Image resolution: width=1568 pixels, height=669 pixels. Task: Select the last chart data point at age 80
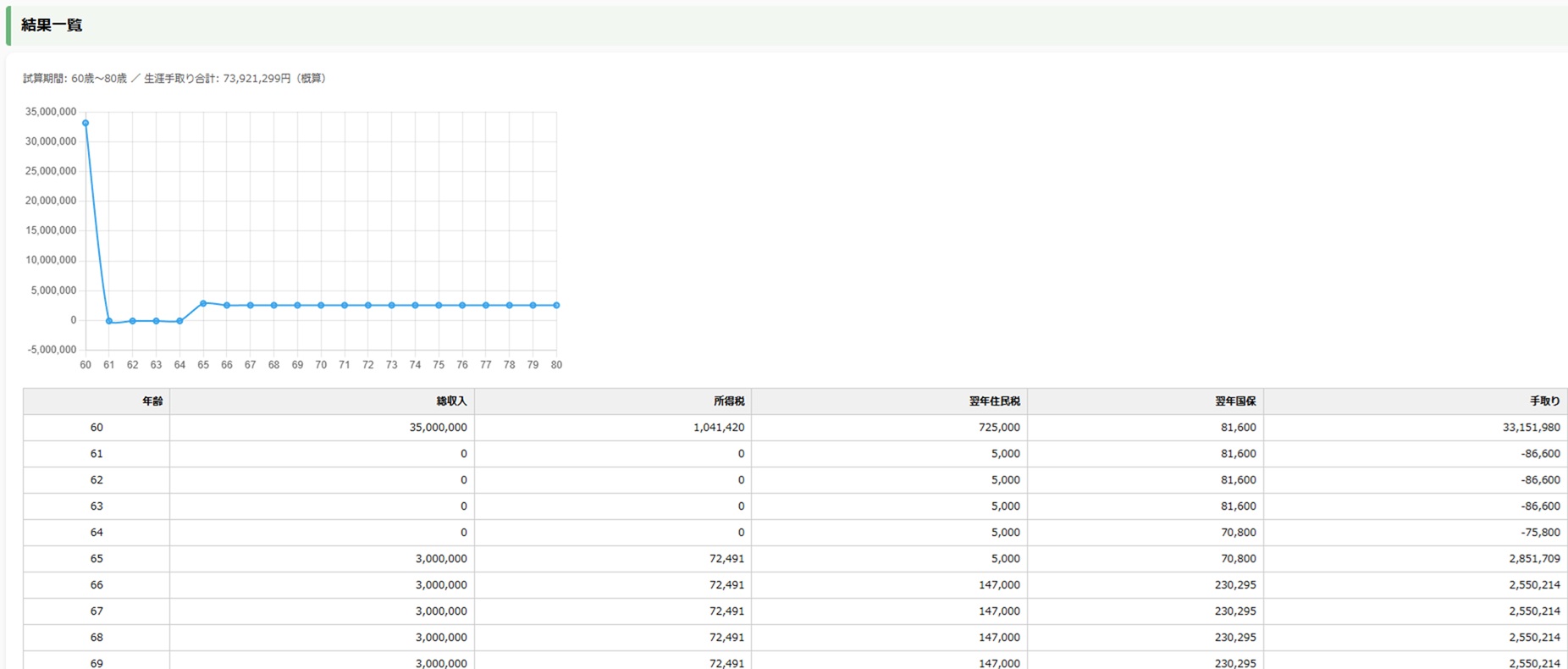click(556, 306)
